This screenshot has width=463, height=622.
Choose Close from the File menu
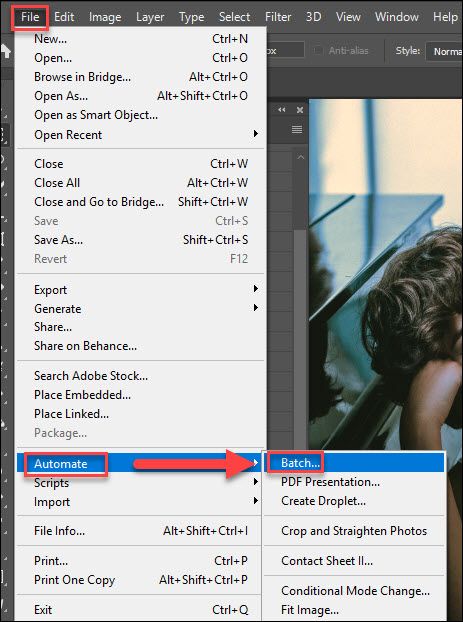[x=140, y=164]
